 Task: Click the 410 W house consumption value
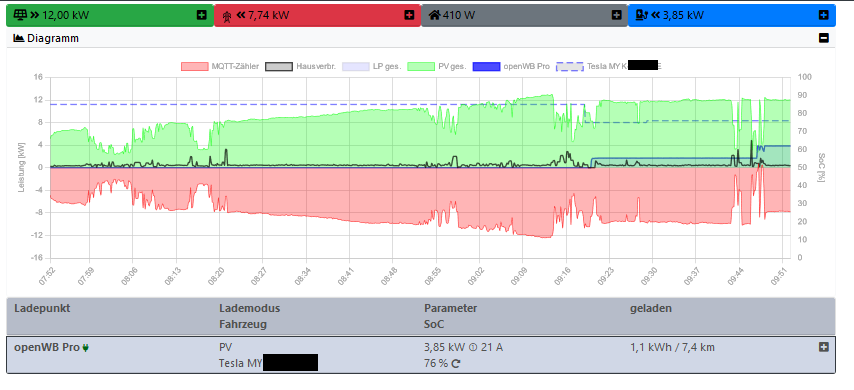tap(459, 15)
